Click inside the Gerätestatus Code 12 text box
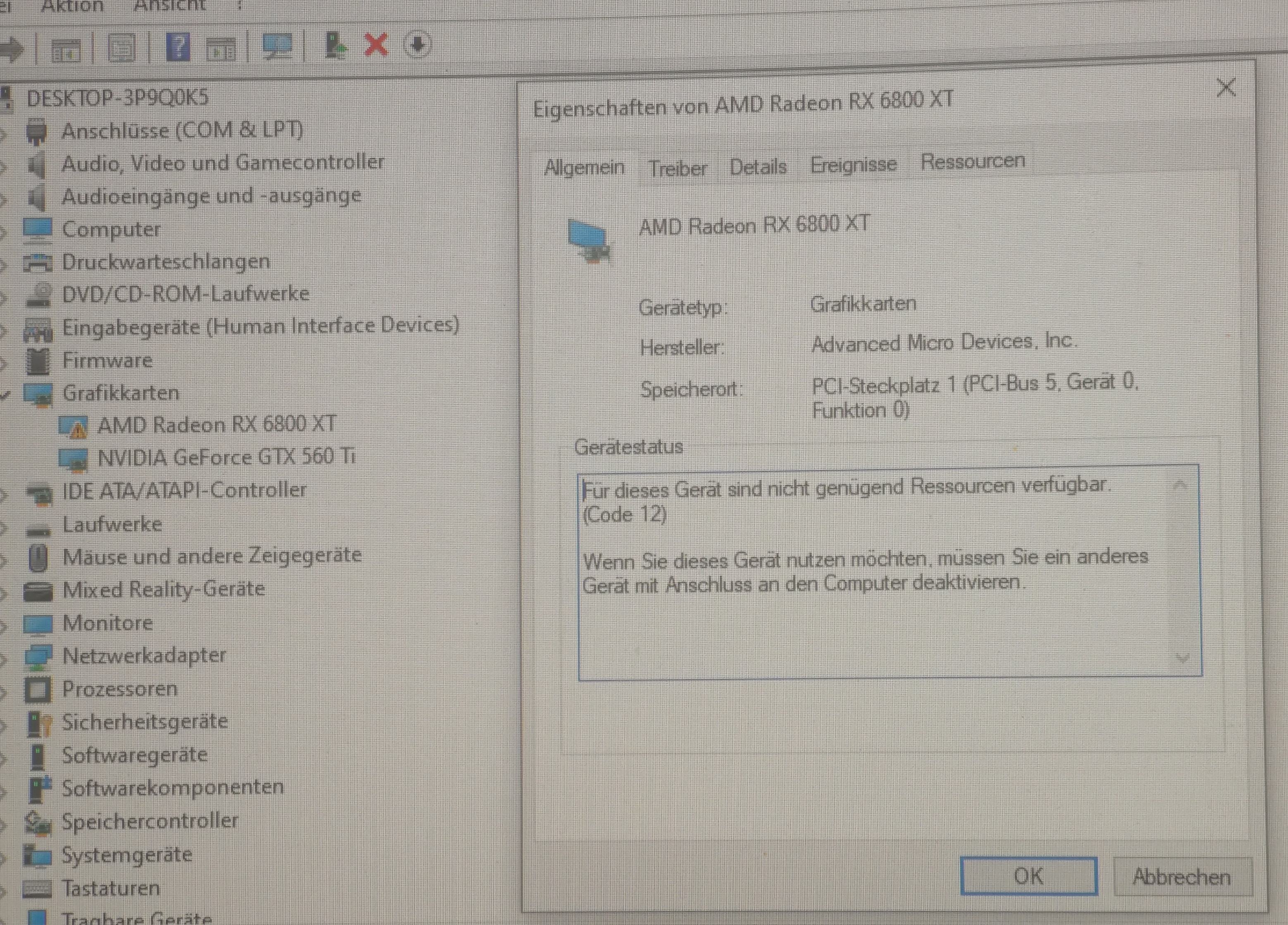The width and height of the screenshot is (1288, 925). tap(890, 572)
